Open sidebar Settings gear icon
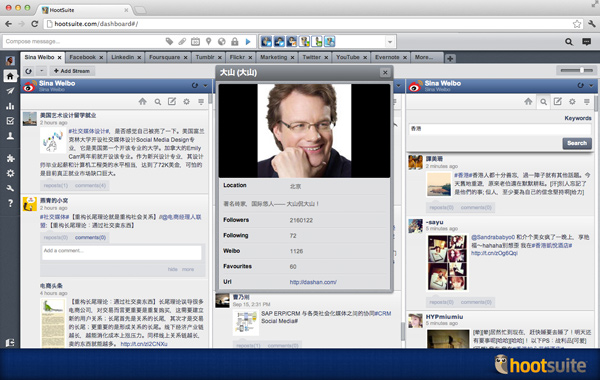This screenshot has height=380, width=600. [x=10, y=173]
